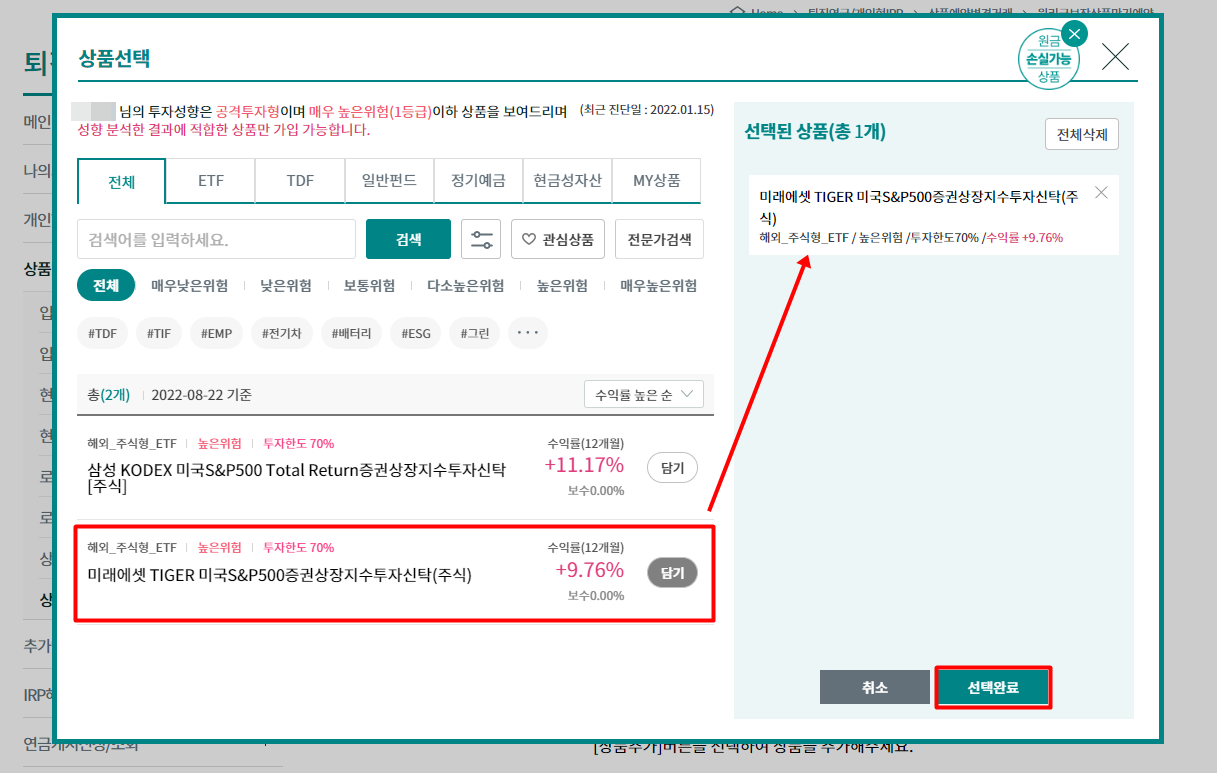This screenshot has width=1217, height=773.
Task: Open 삼성 KODEX 미국S&P500 Total Return product name
Action: click(297, 478)
